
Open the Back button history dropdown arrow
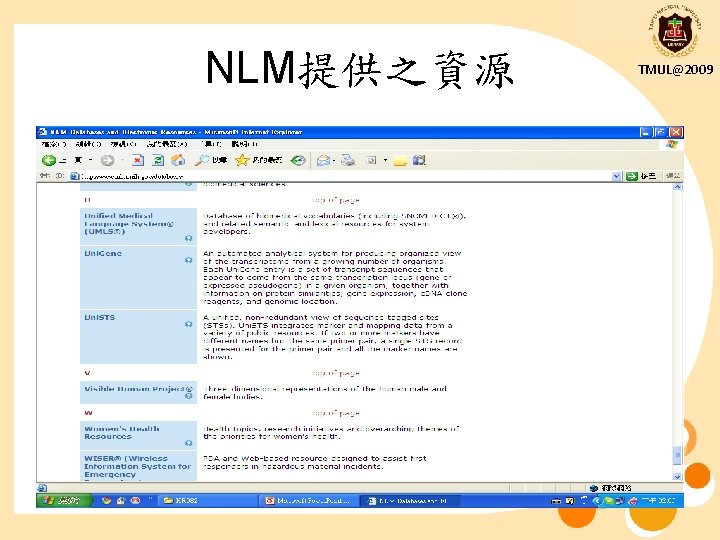click(91, 160)
